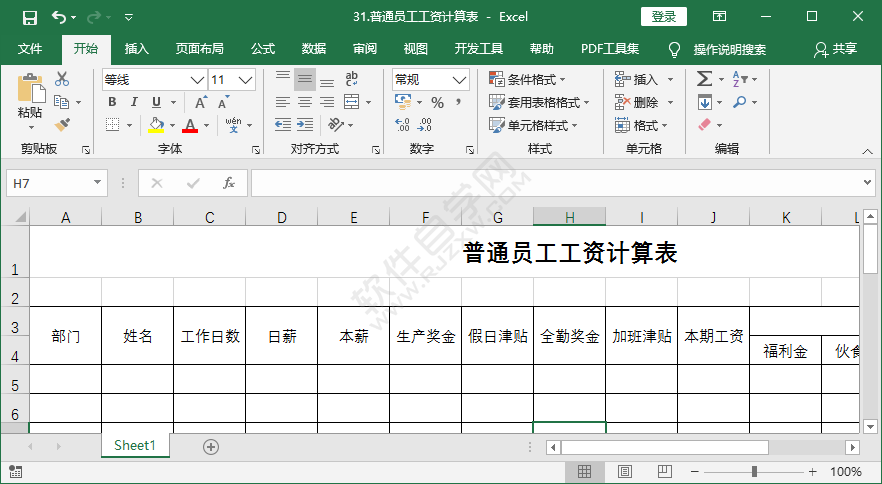Image resolution: width=882 pixels, height=484 pixels.
Task: Open the fill color dropdown arrow
Action: coord(172,125)
